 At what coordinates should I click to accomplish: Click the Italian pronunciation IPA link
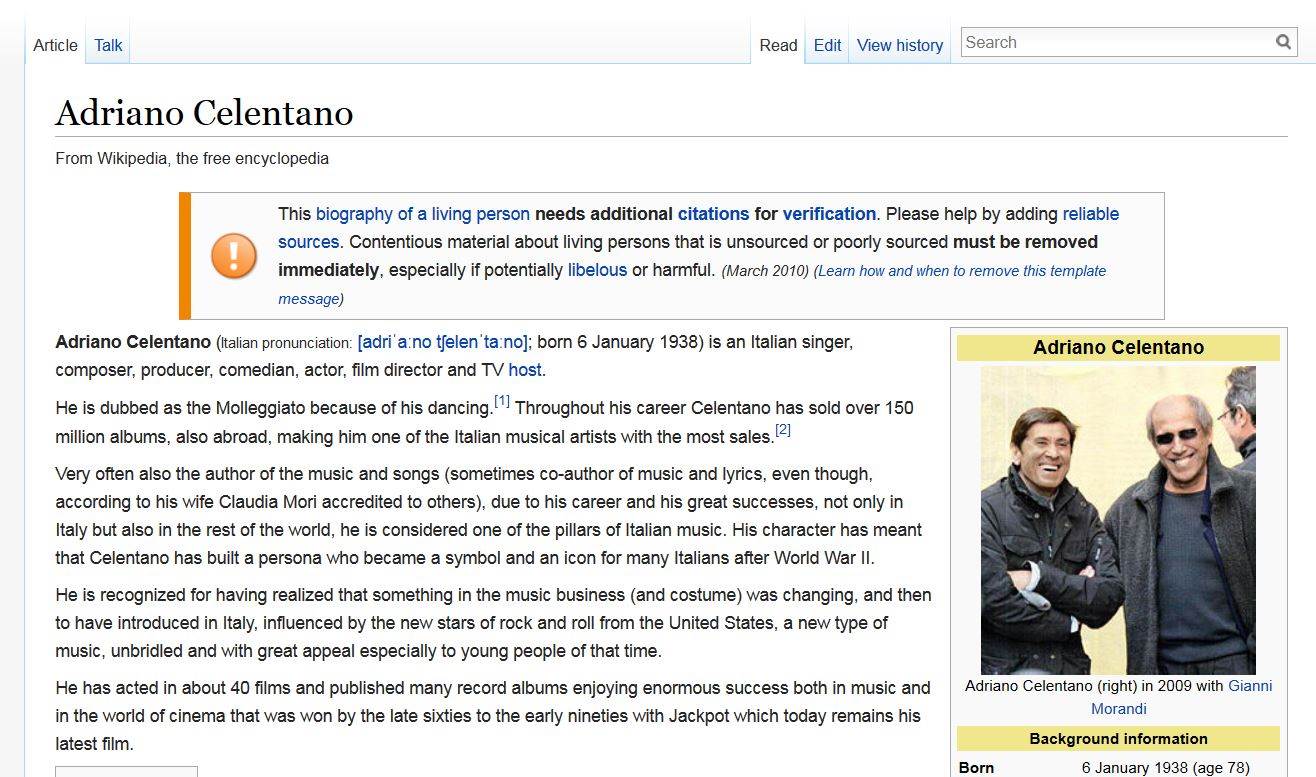(x=442, y=342)
